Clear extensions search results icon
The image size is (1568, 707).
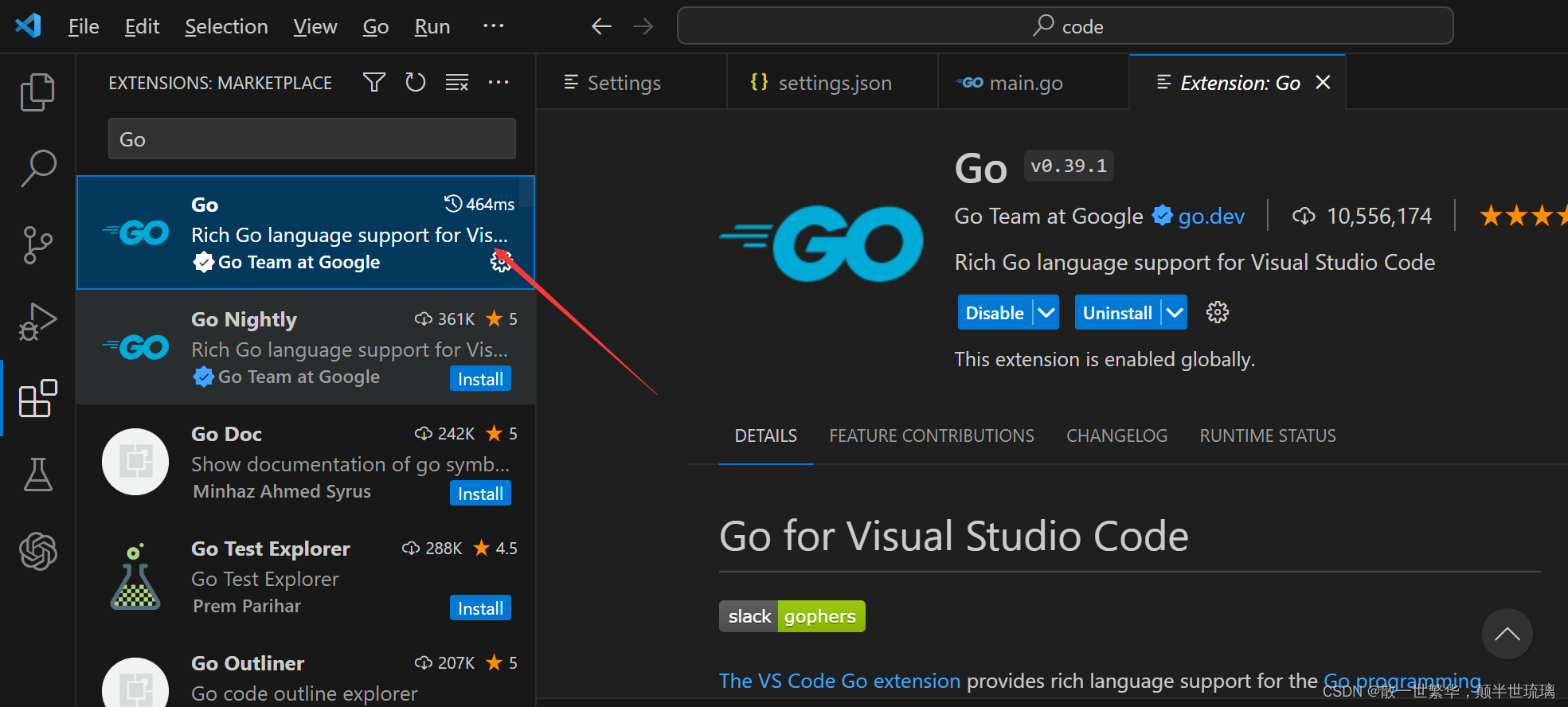(x=456, y=82)
